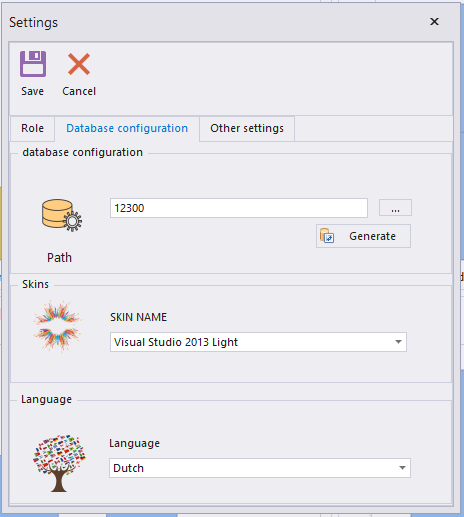Click the red Cancel X icon

coord(79,64)
